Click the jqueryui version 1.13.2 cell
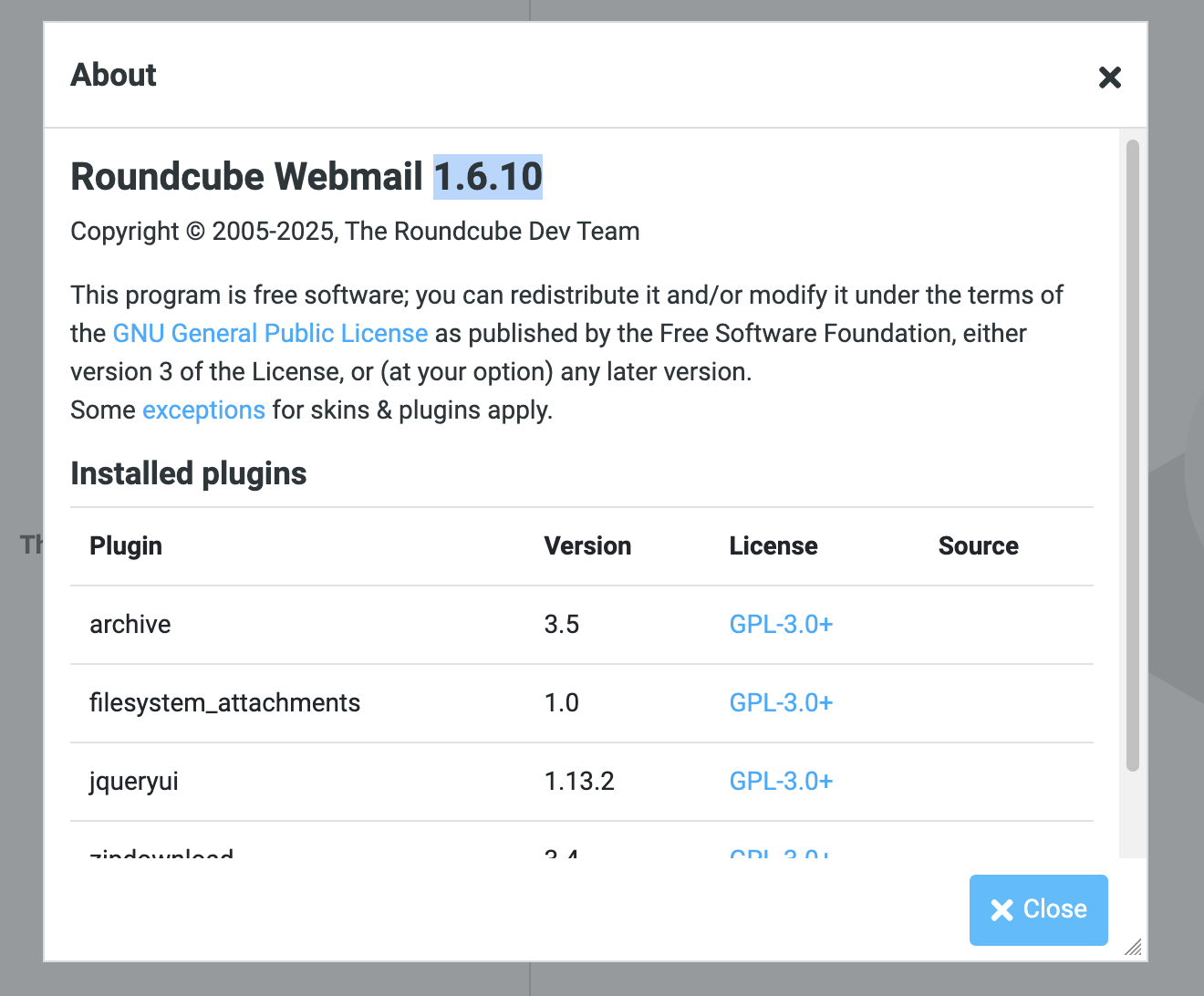 579,782
